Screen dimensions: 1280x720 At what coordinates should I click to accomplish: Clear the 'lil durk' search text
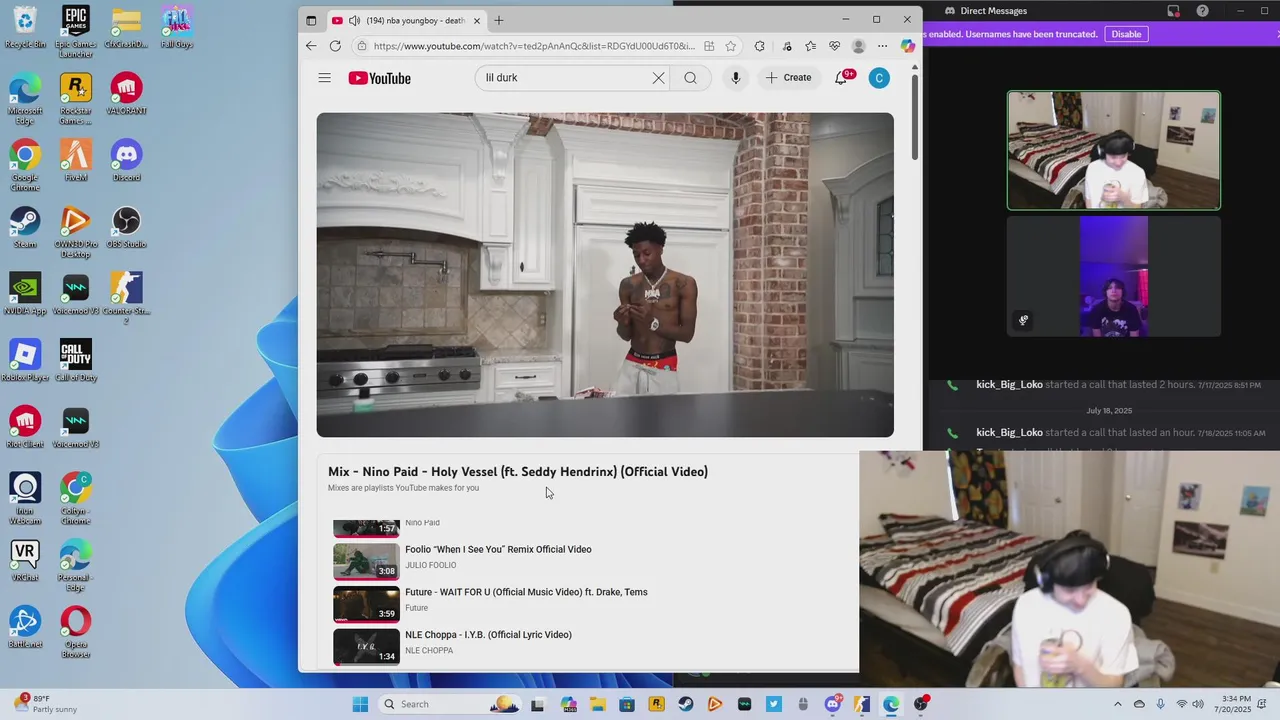(658, 78)
